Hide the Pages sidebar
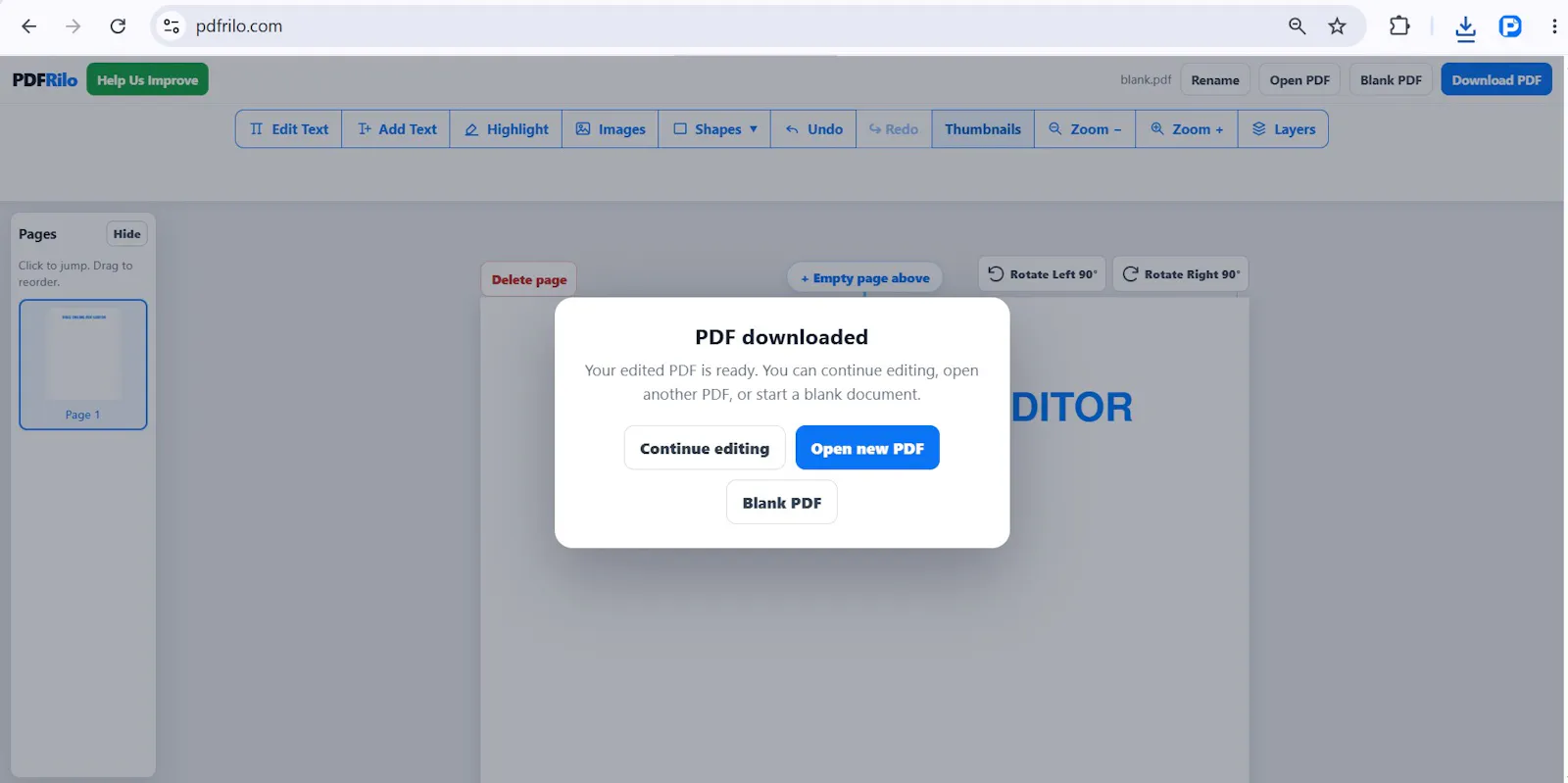Viewport: 1568px width, 783px height. click(126, 234)
